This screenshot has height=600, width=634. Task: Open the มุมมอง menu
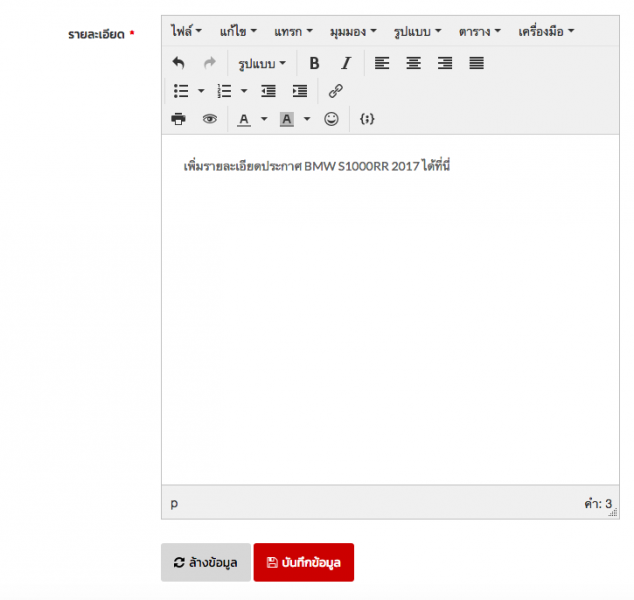[353, 31]
